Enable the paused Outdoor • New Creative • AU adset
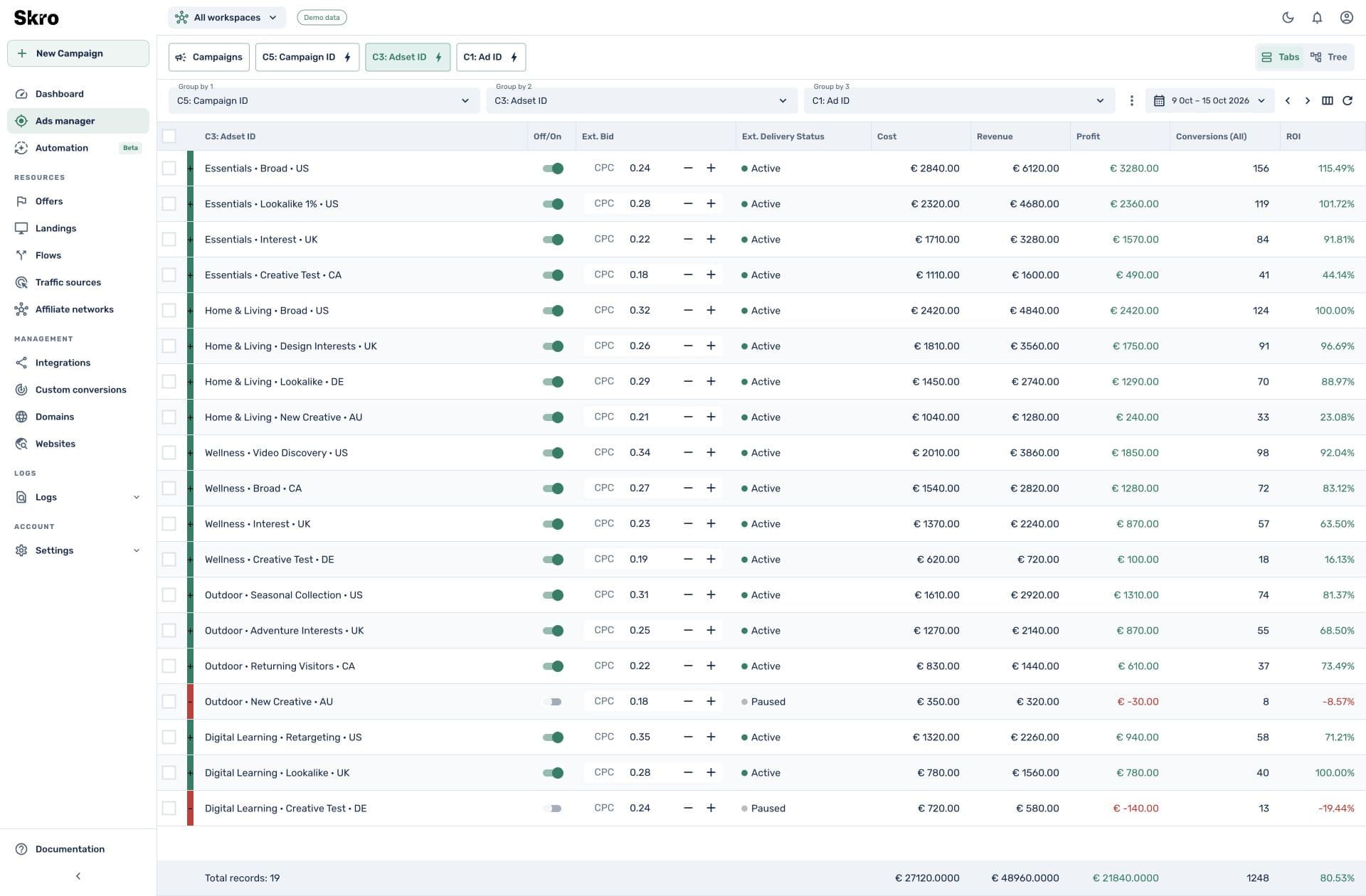The height and width of the screenshot is (896, 1366). [x=553, y=702]
